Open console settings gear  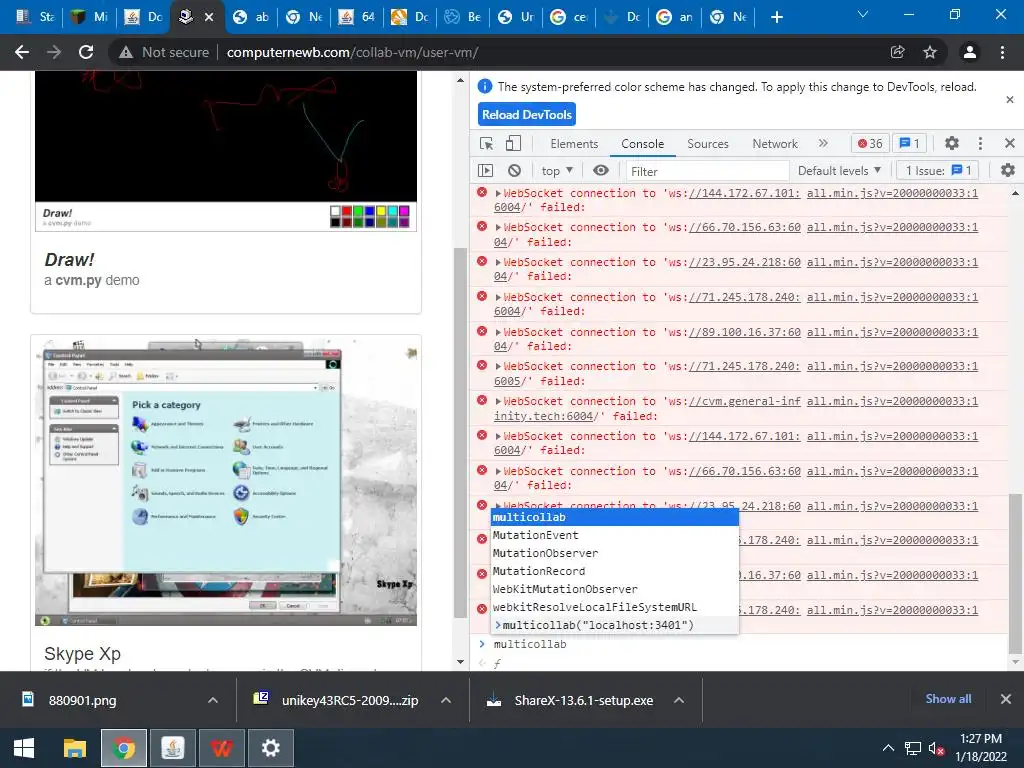[x=1008, y=170]
